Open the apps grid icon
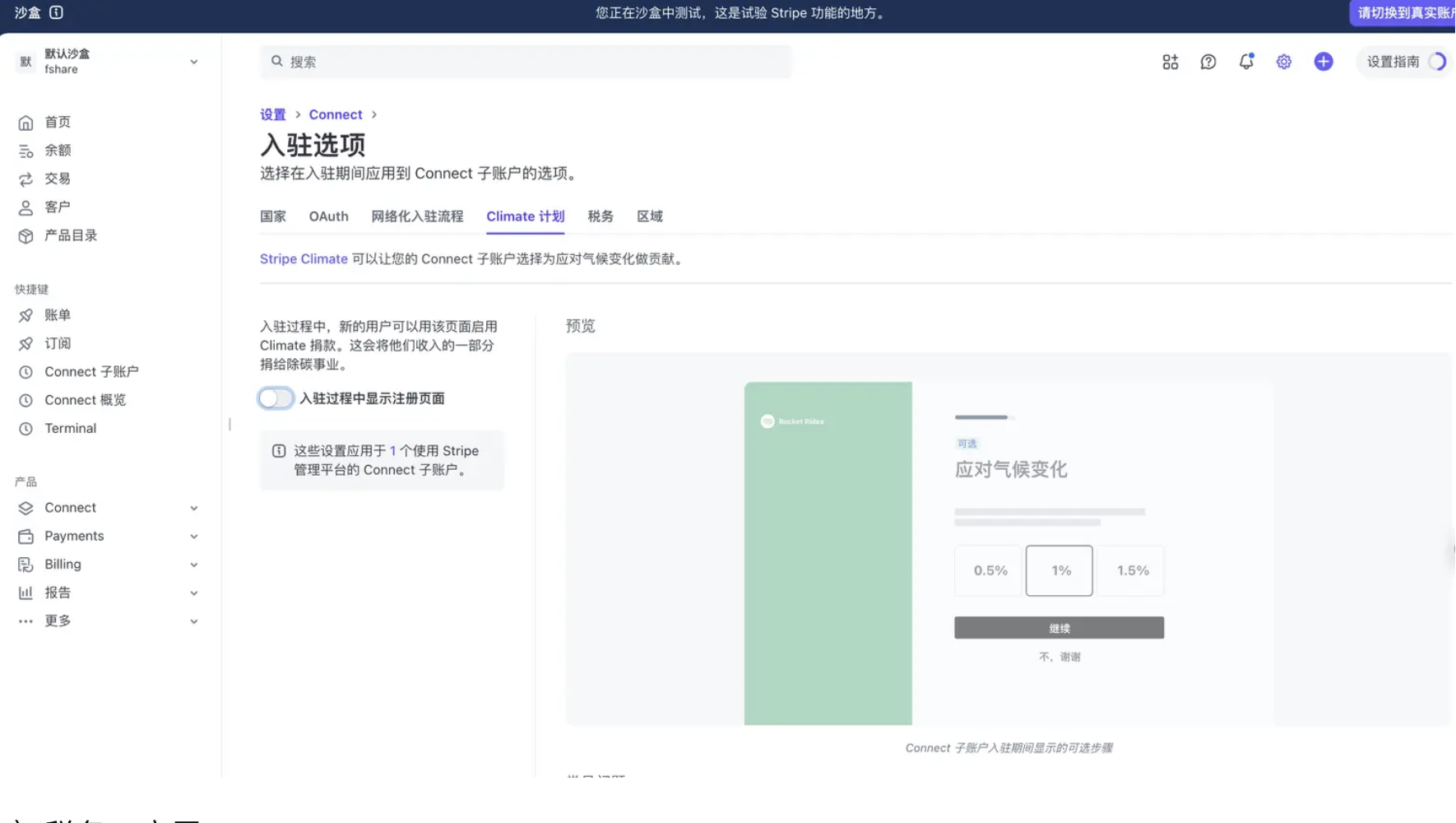The height and width of the screenshot is (823, 1456). [1170, 62]
